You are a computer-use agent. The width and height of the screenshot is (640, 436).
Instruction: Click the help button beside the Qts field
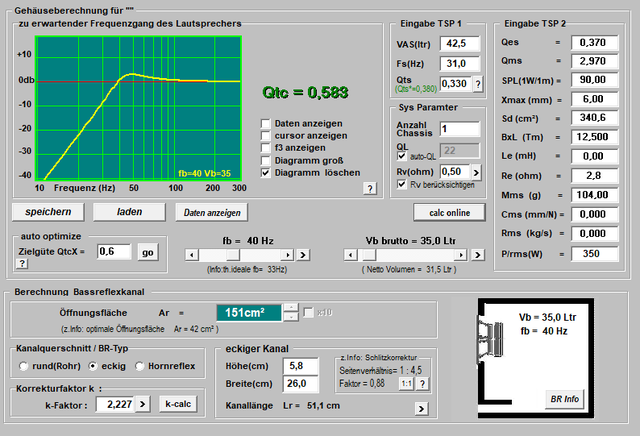[x=477, y=84]
